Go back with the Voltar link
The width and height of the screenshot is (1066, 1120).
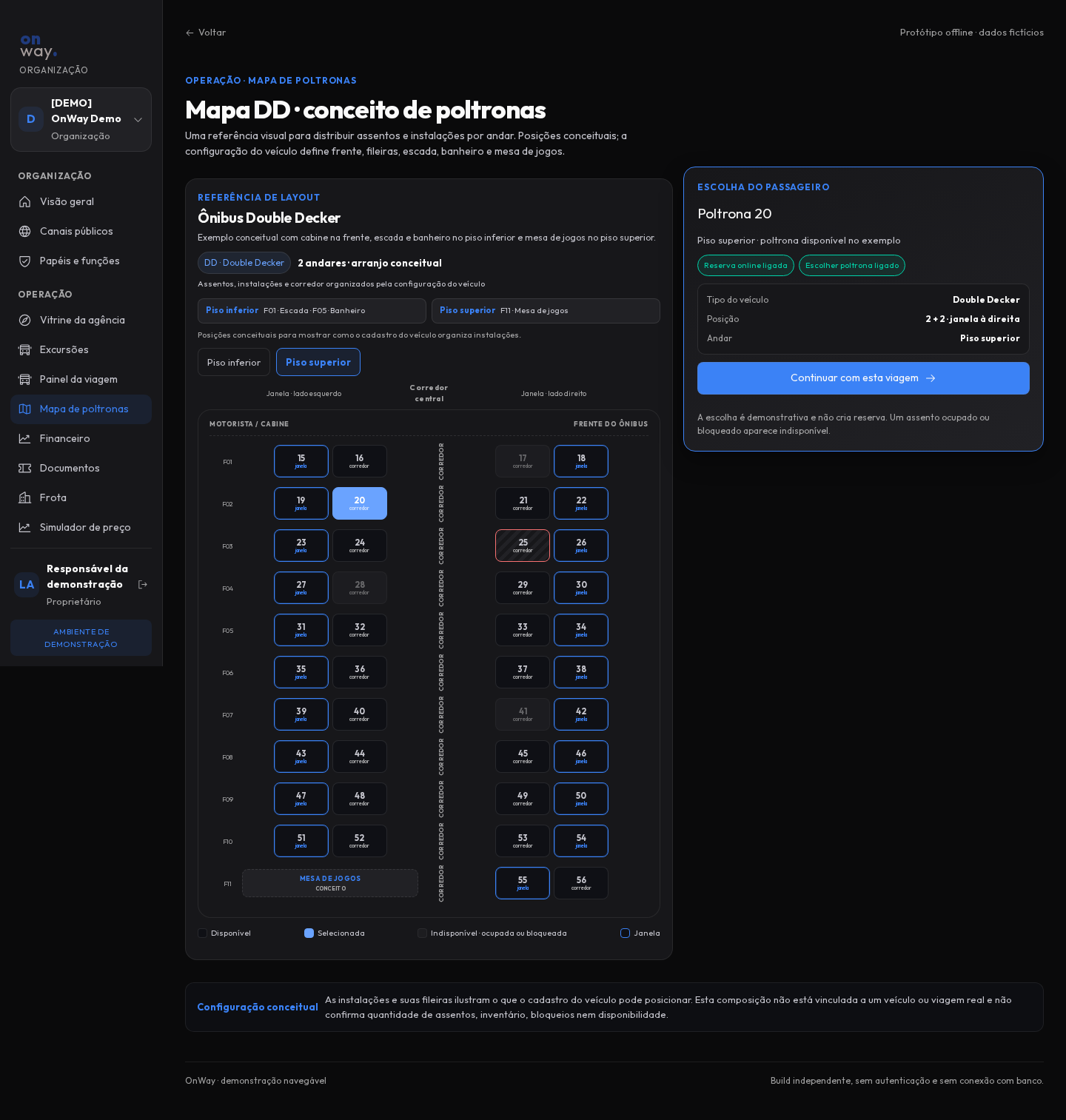206,33
